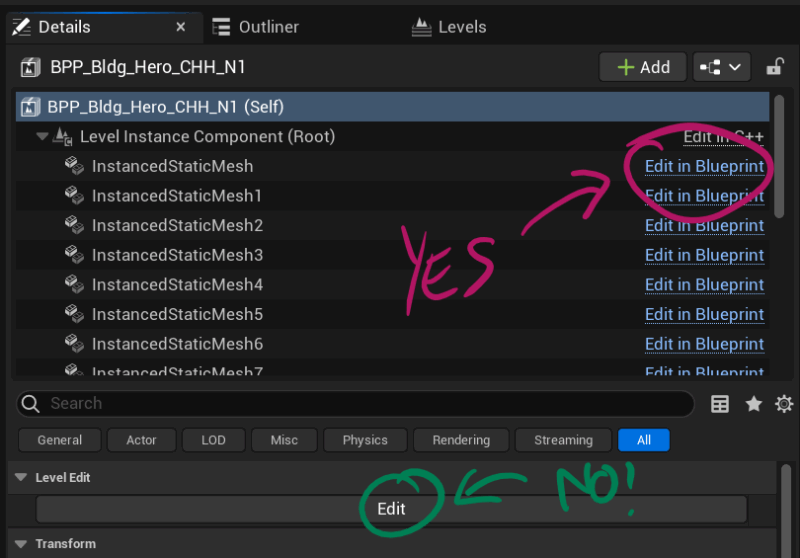Collapse the Level Edit section

tap(21, 478)
